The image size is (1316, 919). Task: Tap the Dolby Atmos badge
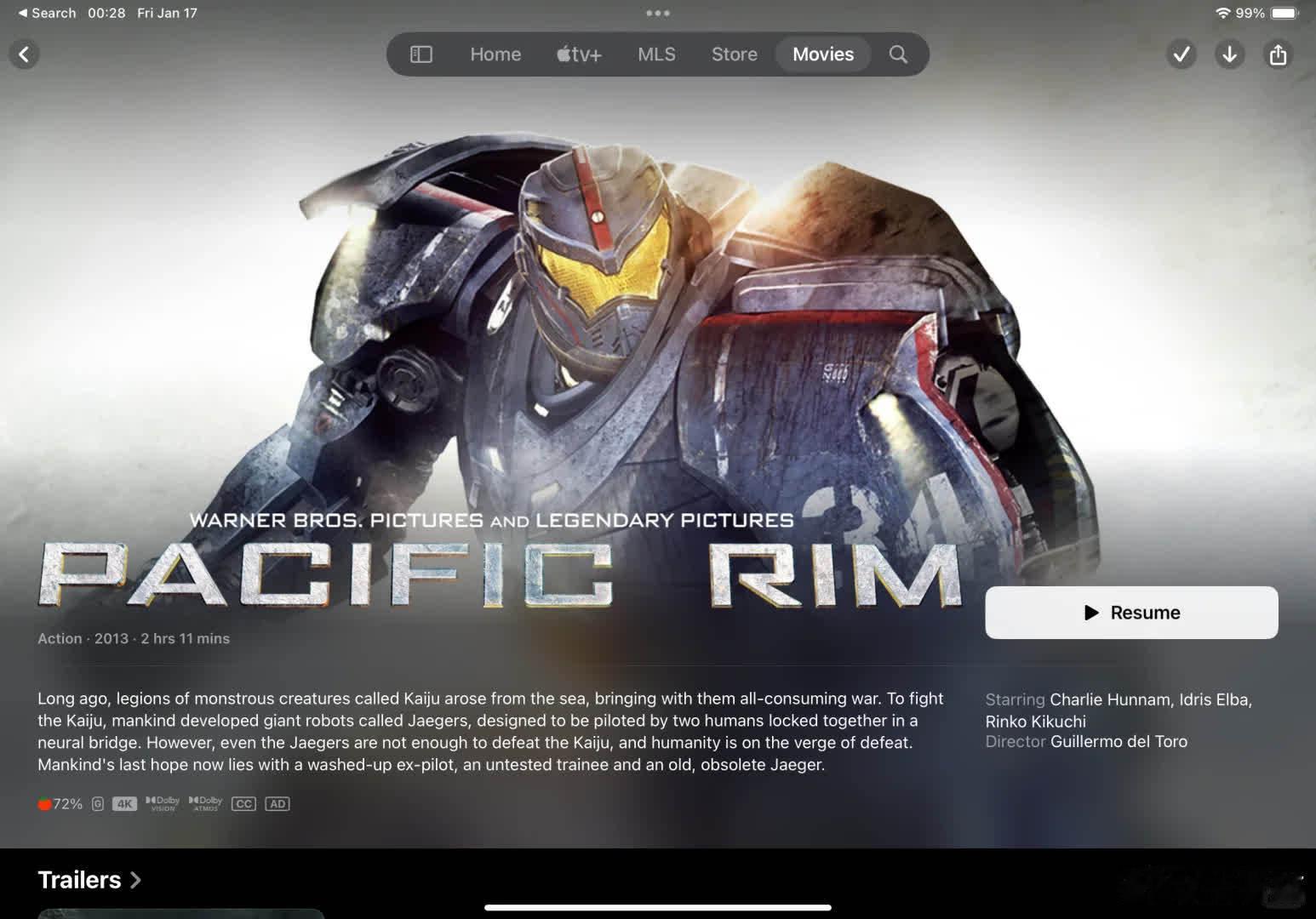(205, 803)
